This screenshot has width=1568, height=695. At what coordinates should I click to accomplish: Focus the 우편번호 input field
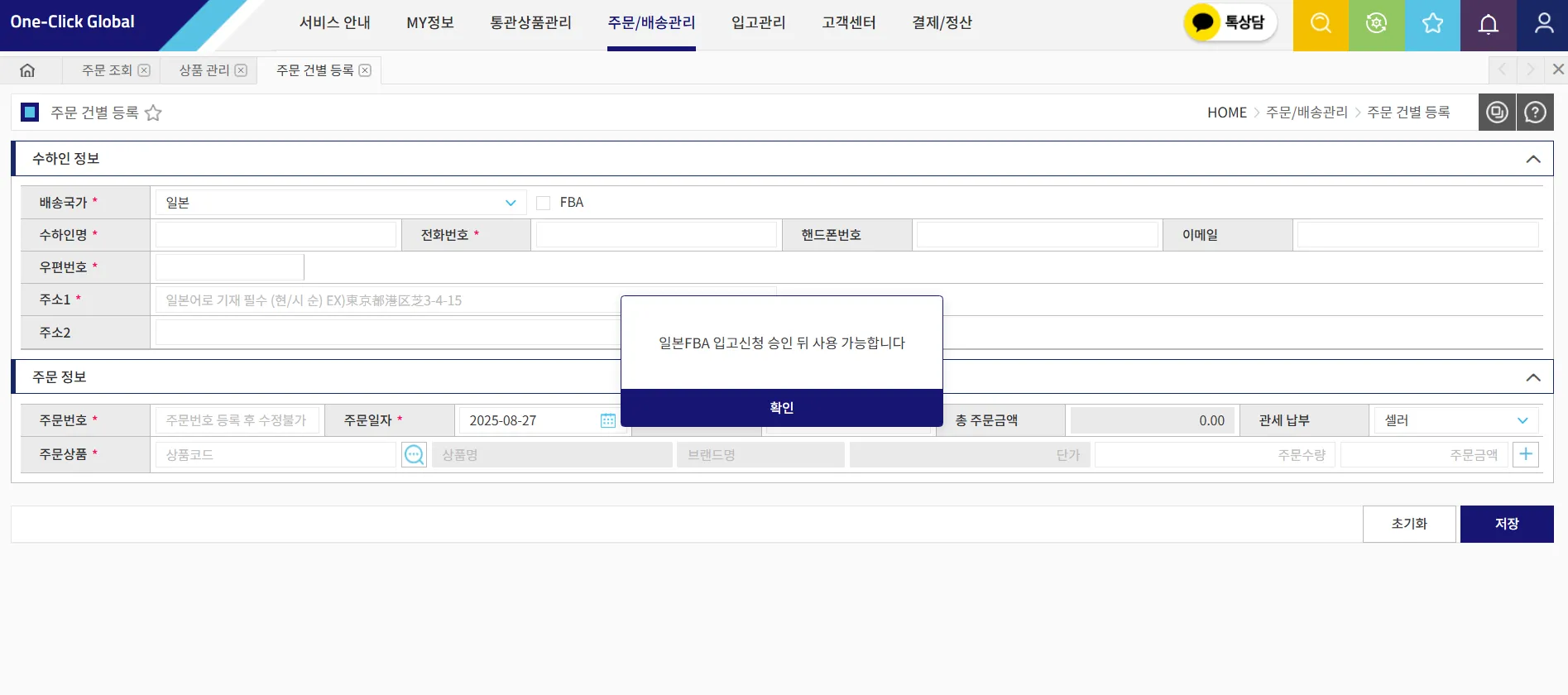pyautogui.click(x=230, y=267)
